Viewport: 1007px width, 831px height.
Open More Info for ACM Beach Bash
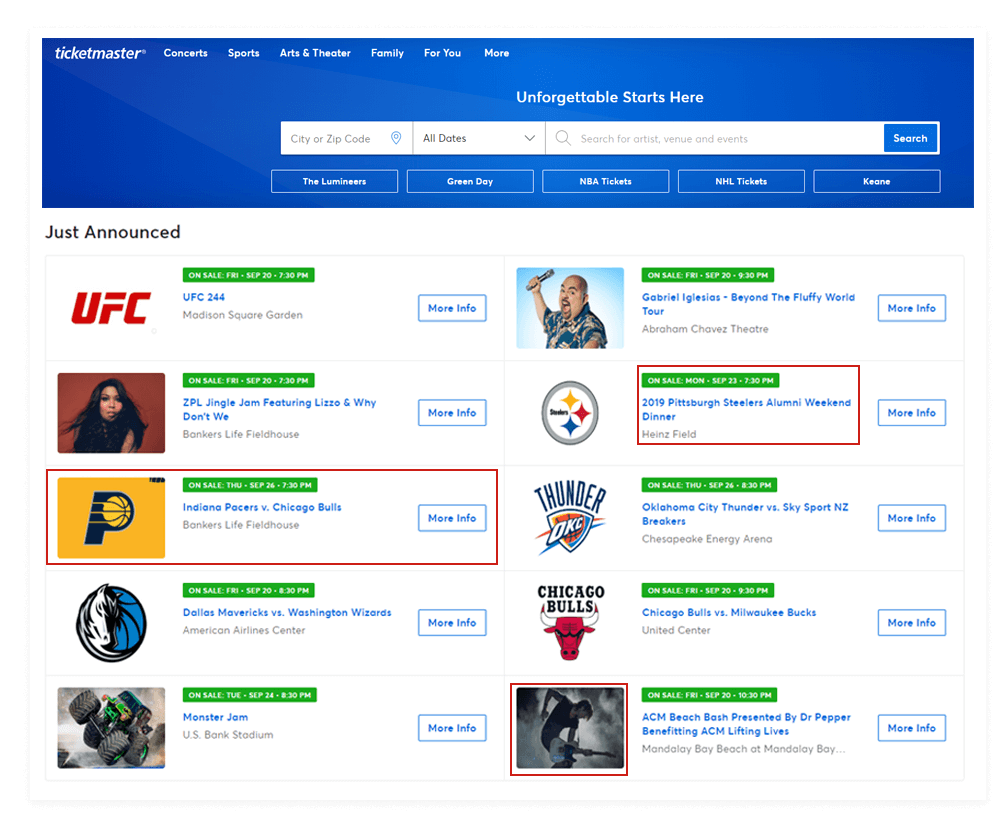click(x=912, y=728)
